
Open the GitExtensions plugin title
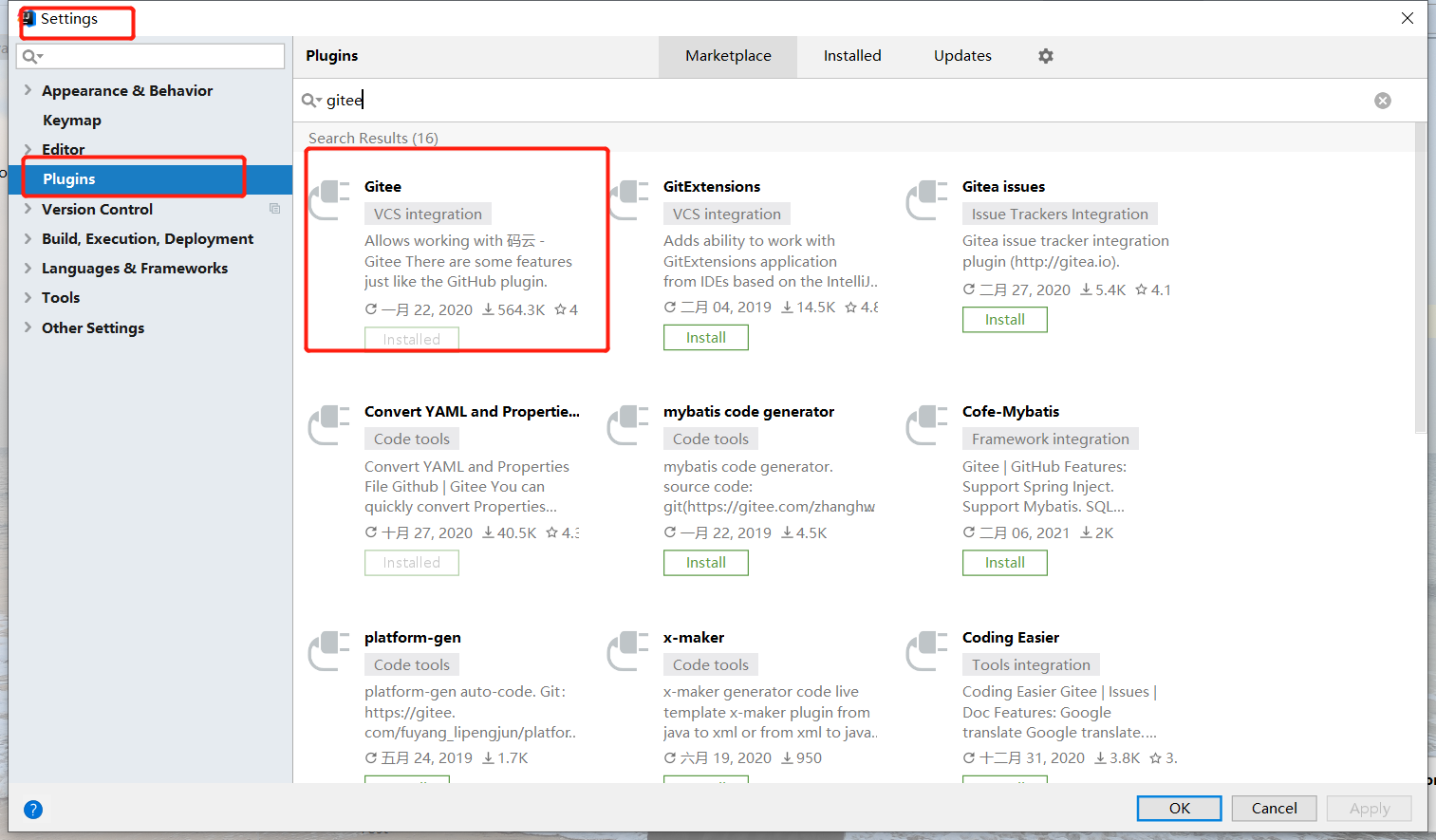tap(712, 187)
